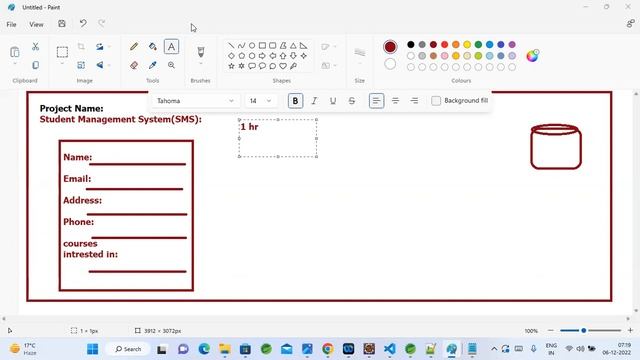Choose the Curve shape
This screenshot has height=360, width=640.
(x=241, y=45)
